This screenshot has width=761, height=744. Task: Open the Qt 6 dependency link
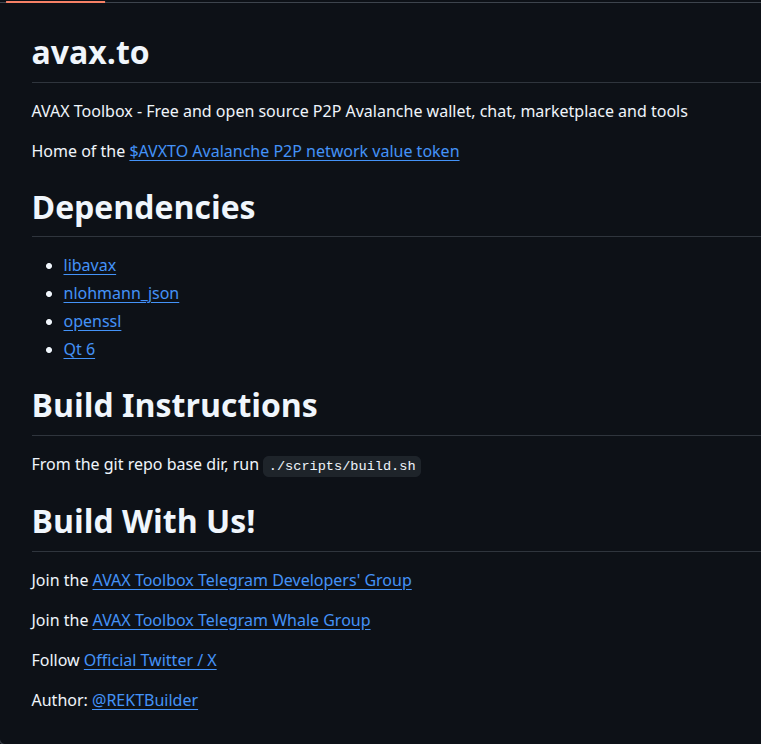click(79, 349)
